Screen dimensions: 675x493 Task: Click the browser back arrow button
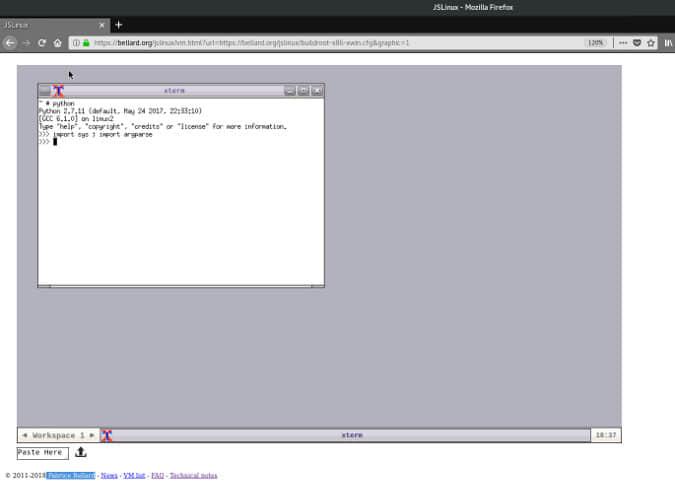(x=10, y=43)
